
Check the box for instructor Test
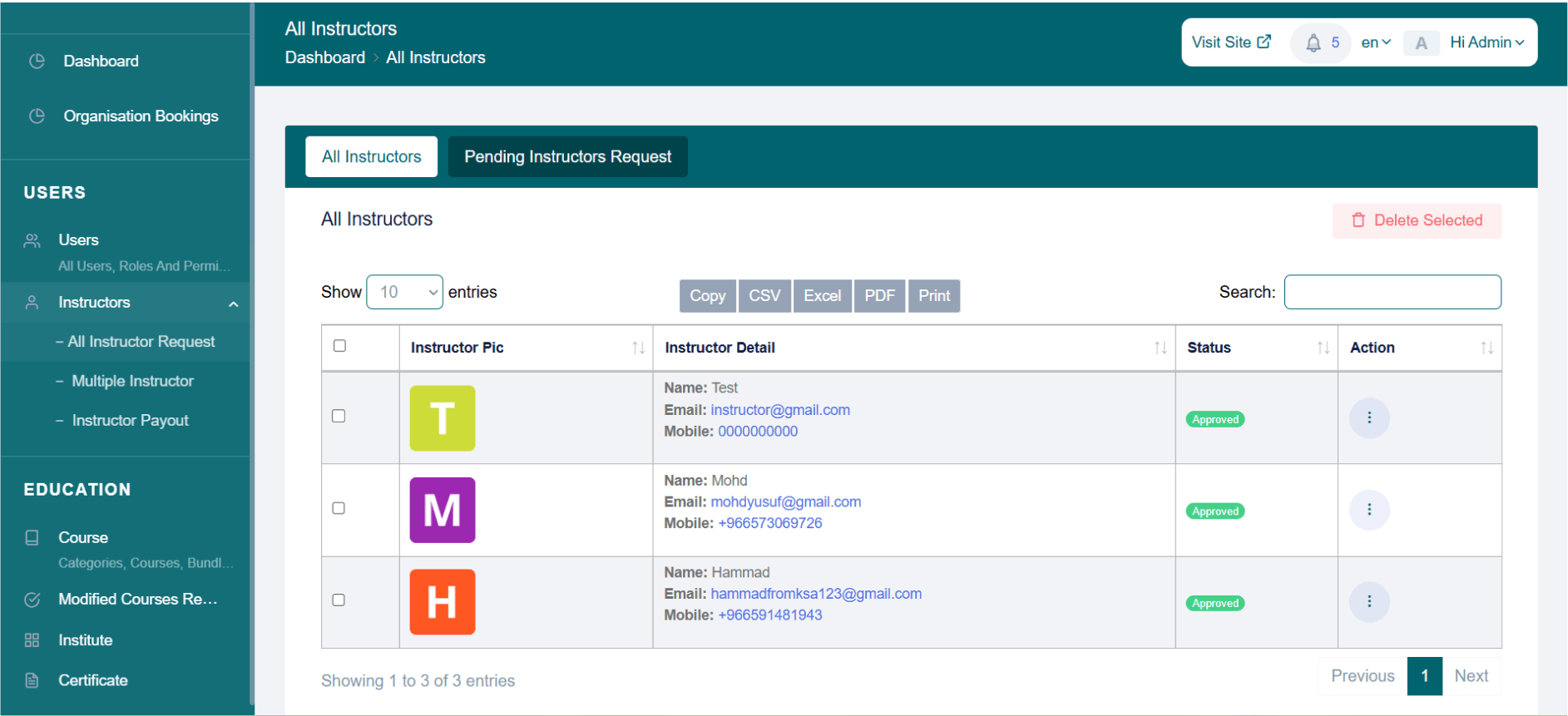click(339, 416)
